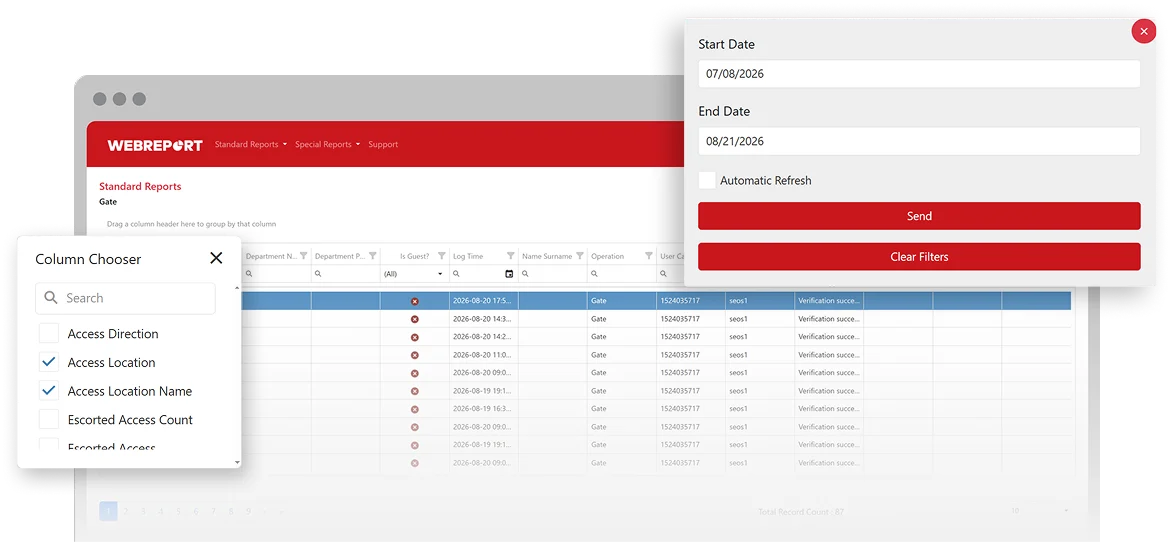1172x542 pixels.
Task: Close the Column Chooser panel
Action: coord(216,258)
